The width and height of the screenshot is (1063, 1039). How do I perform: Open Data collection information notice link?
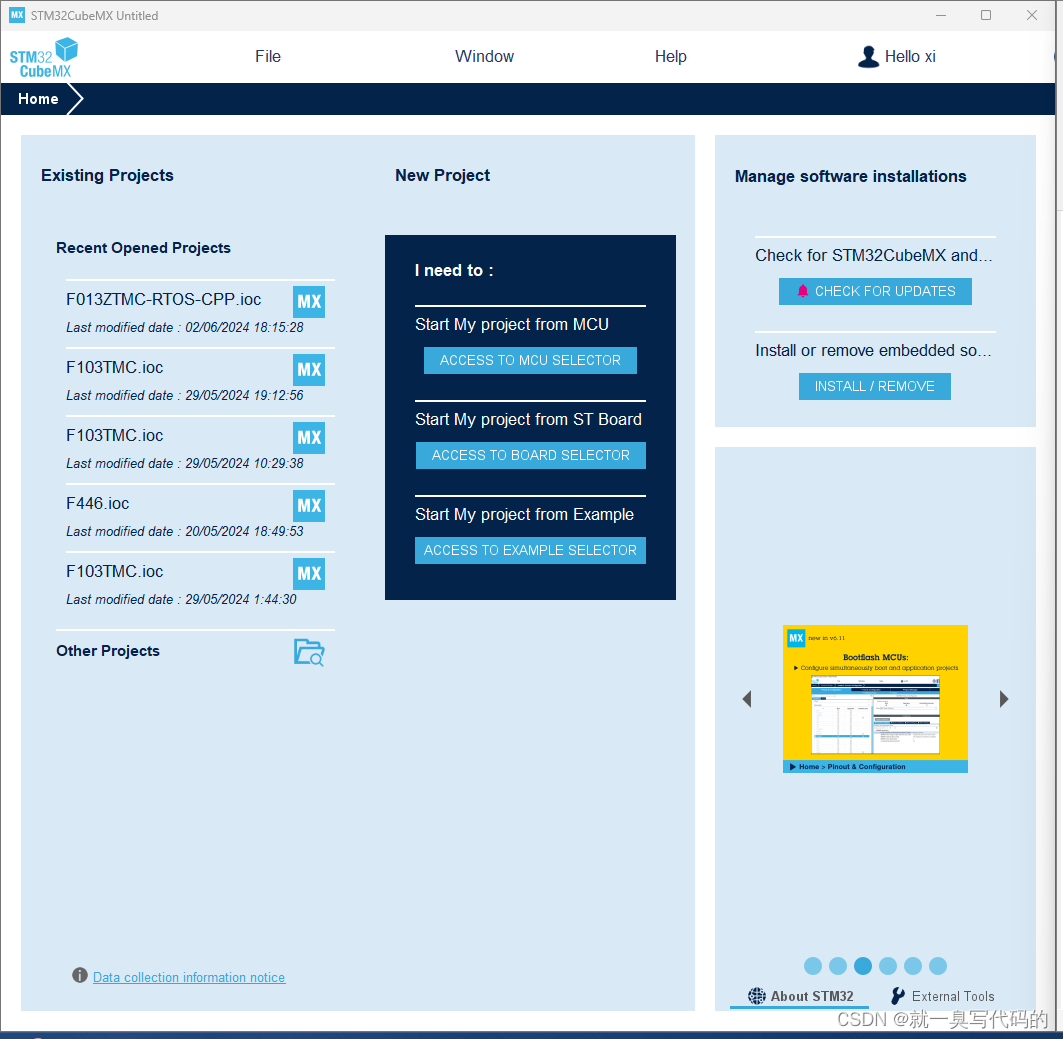tap(189, 977)
